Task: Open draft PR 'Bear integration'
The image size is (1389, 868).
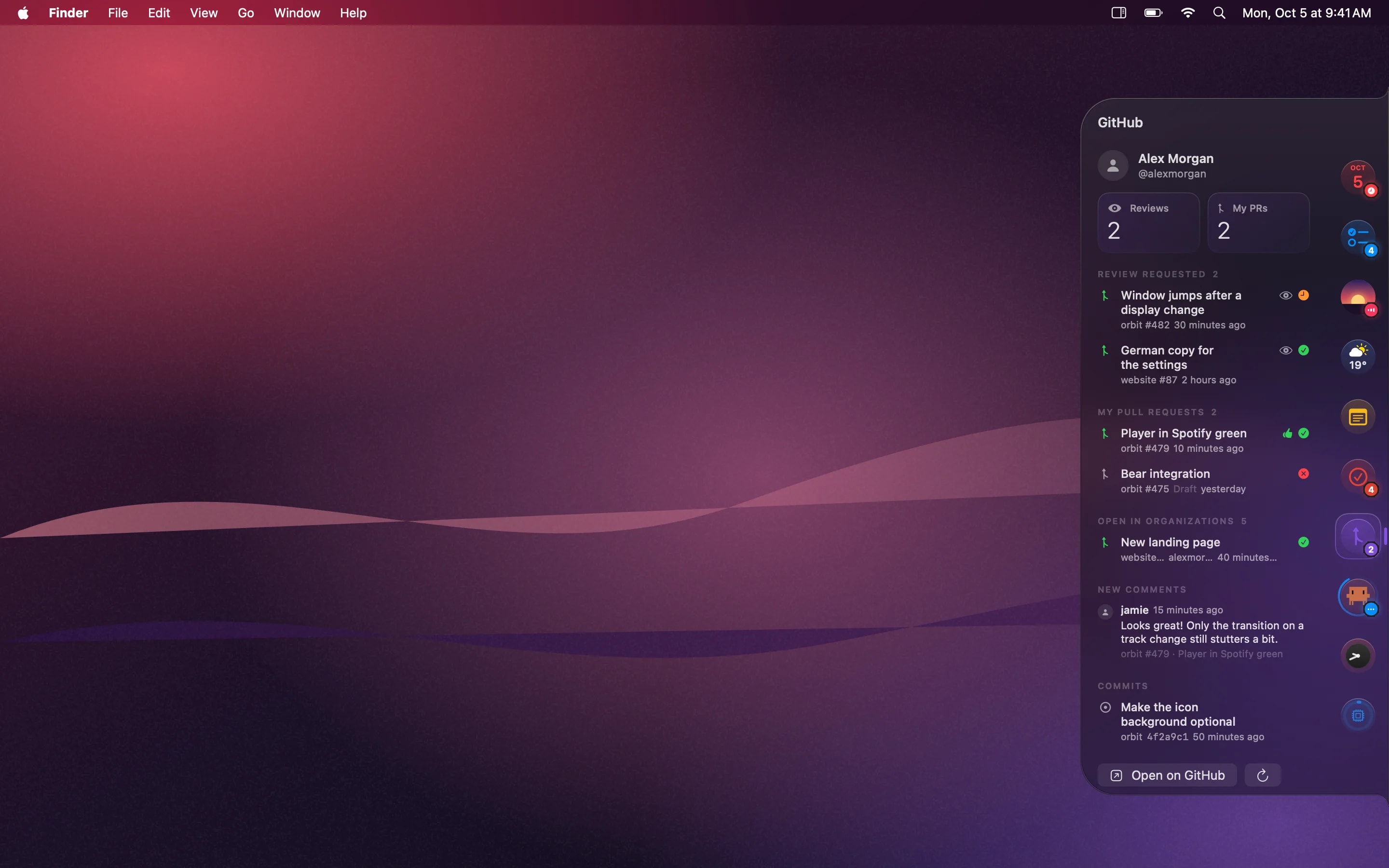Action: click(1203, 481)
